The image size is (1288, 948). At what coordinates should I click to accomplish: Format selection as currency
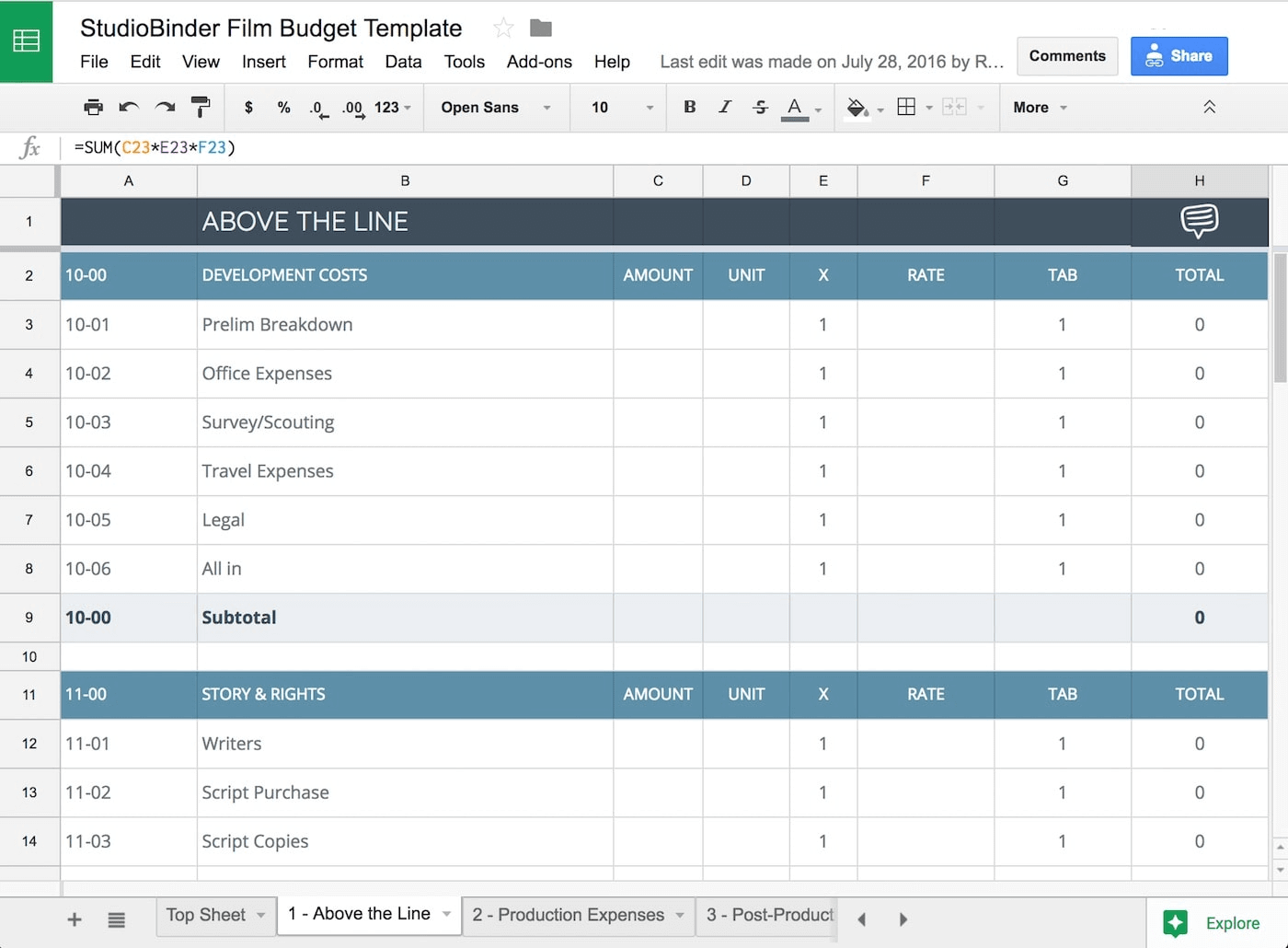[x=247, y=107]
